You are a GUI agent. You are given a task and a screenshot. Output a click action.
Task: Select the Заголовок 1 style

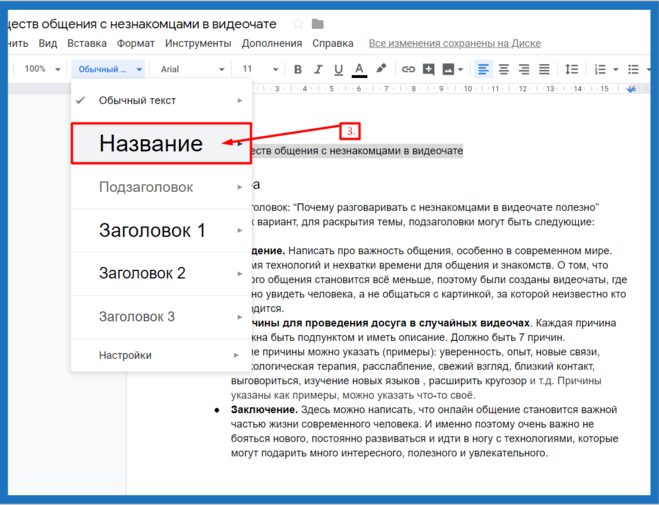click(x=161, y=230)
